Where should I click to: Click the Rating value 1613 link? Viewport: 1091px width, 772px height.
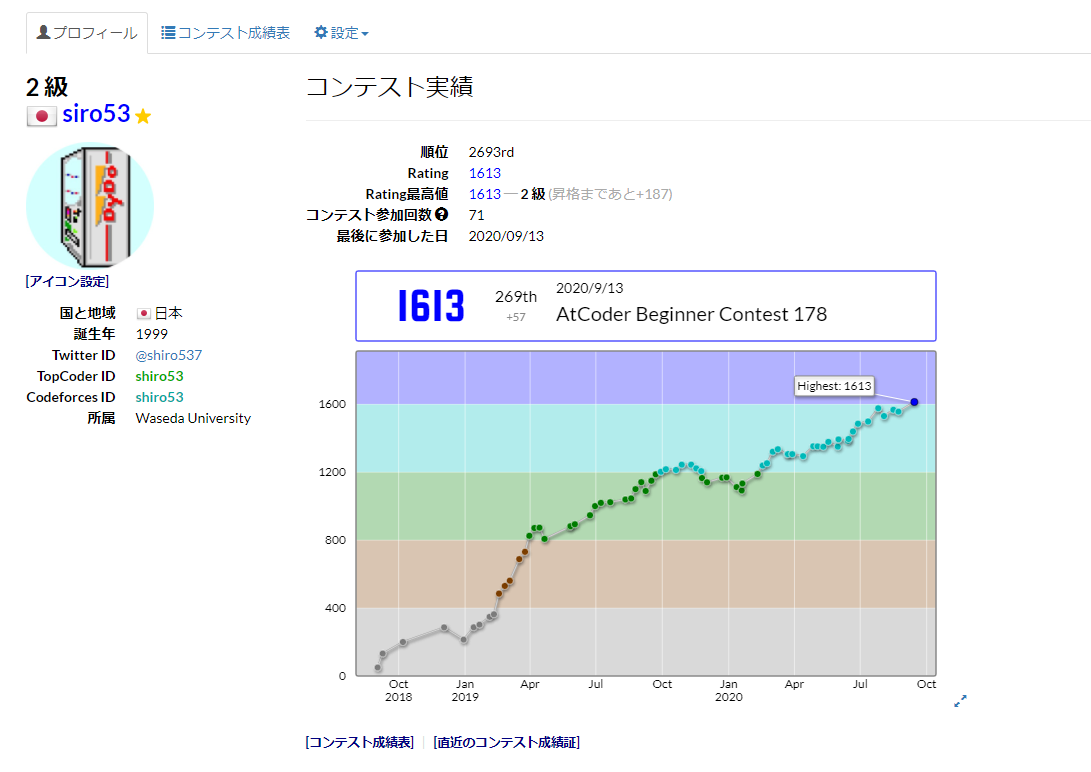tap(485, 172)
